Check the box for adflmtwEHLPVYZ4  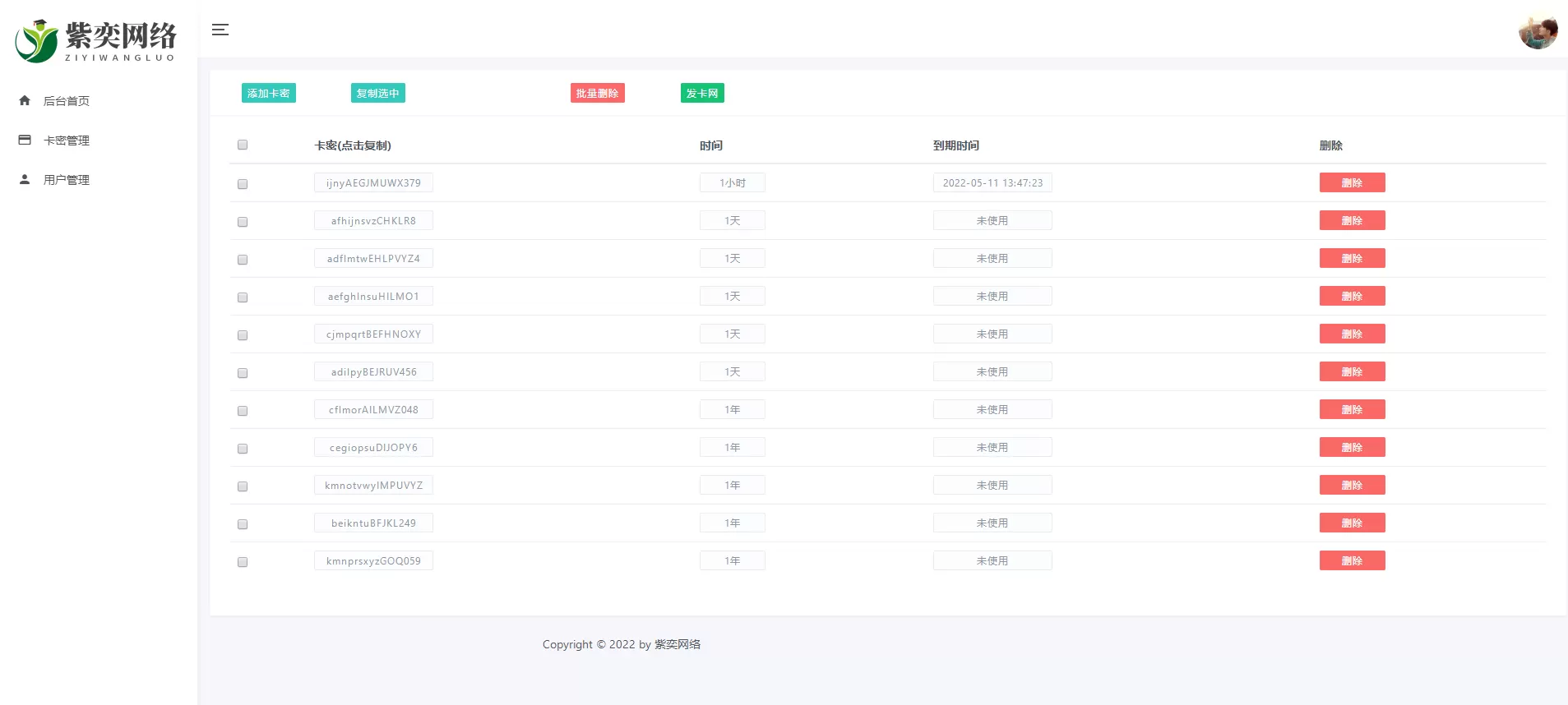click(x=243, y=260)
